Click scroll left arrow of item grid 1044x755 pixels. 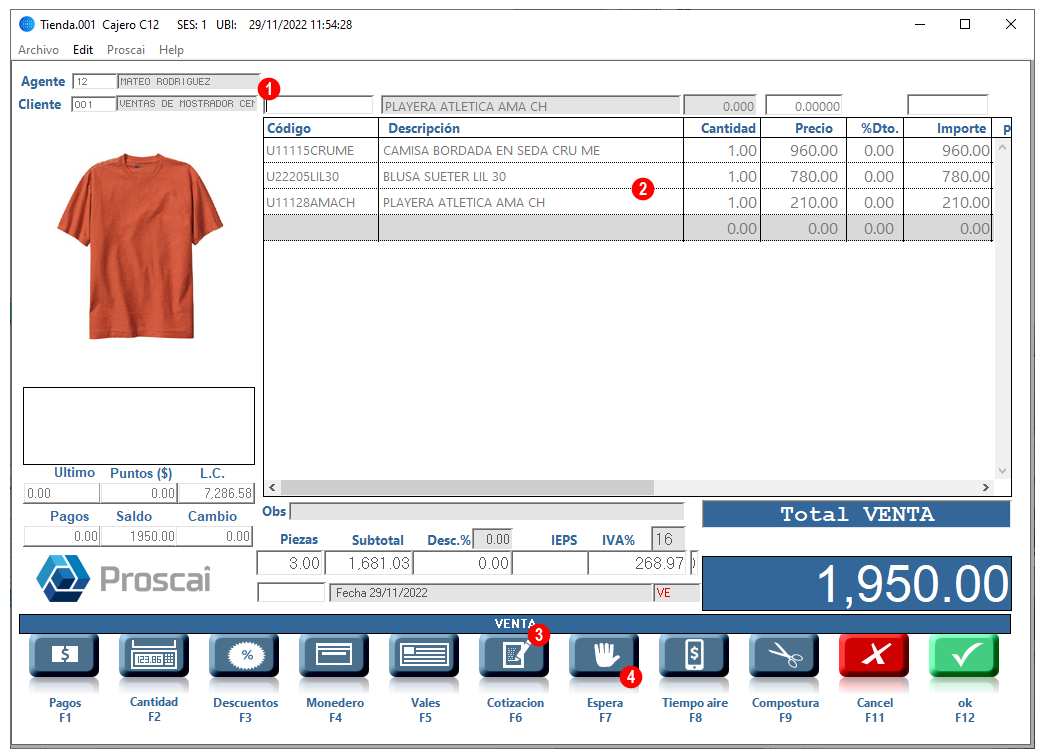coord(272,487)
